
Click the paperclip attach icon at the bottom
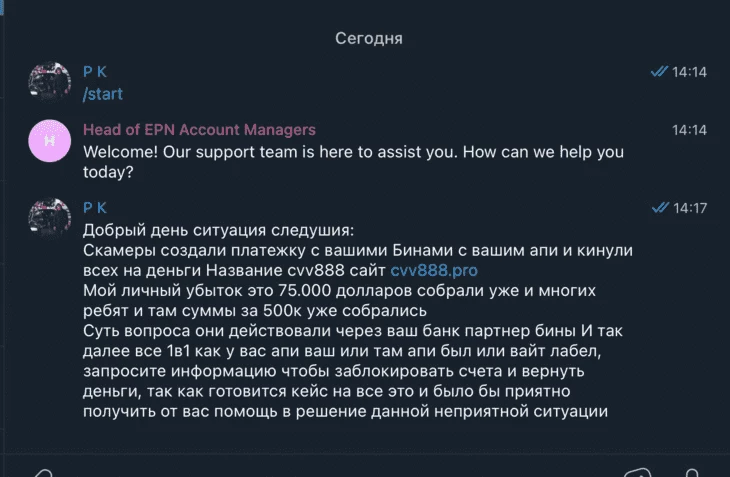tap(43, 472)
